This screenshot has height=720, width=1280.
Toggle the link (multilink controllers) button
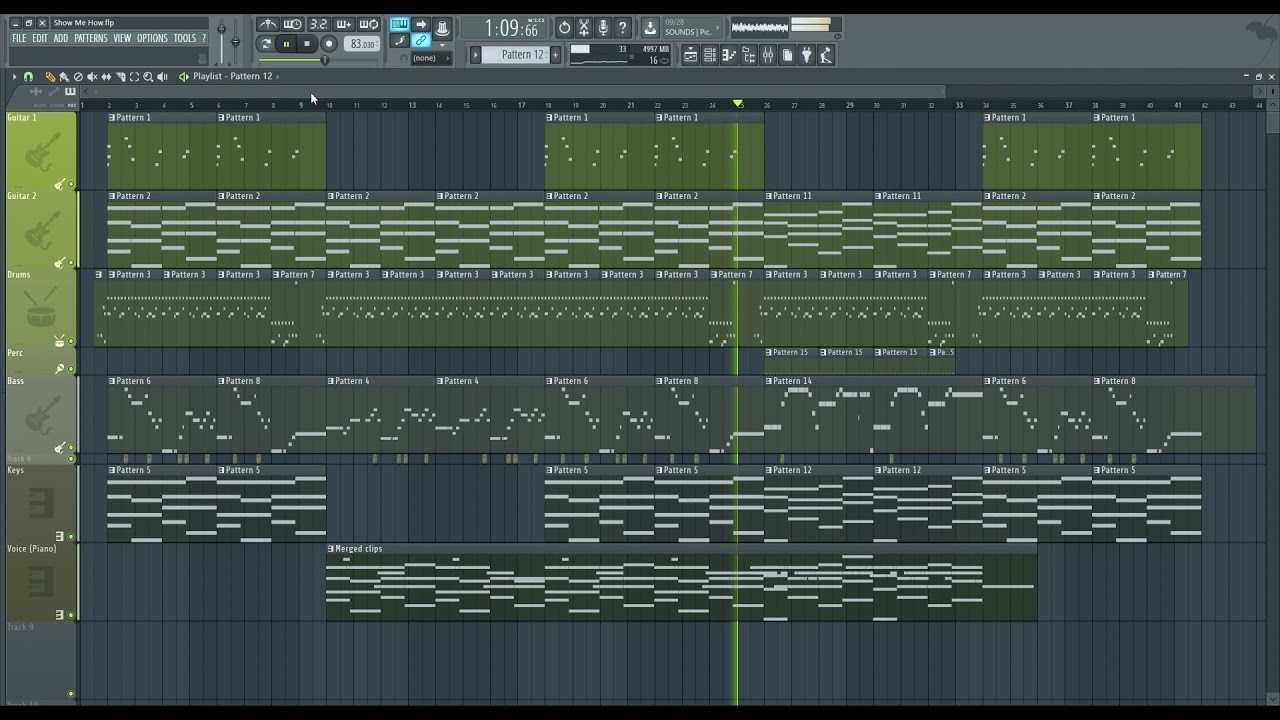coord(420,41)
